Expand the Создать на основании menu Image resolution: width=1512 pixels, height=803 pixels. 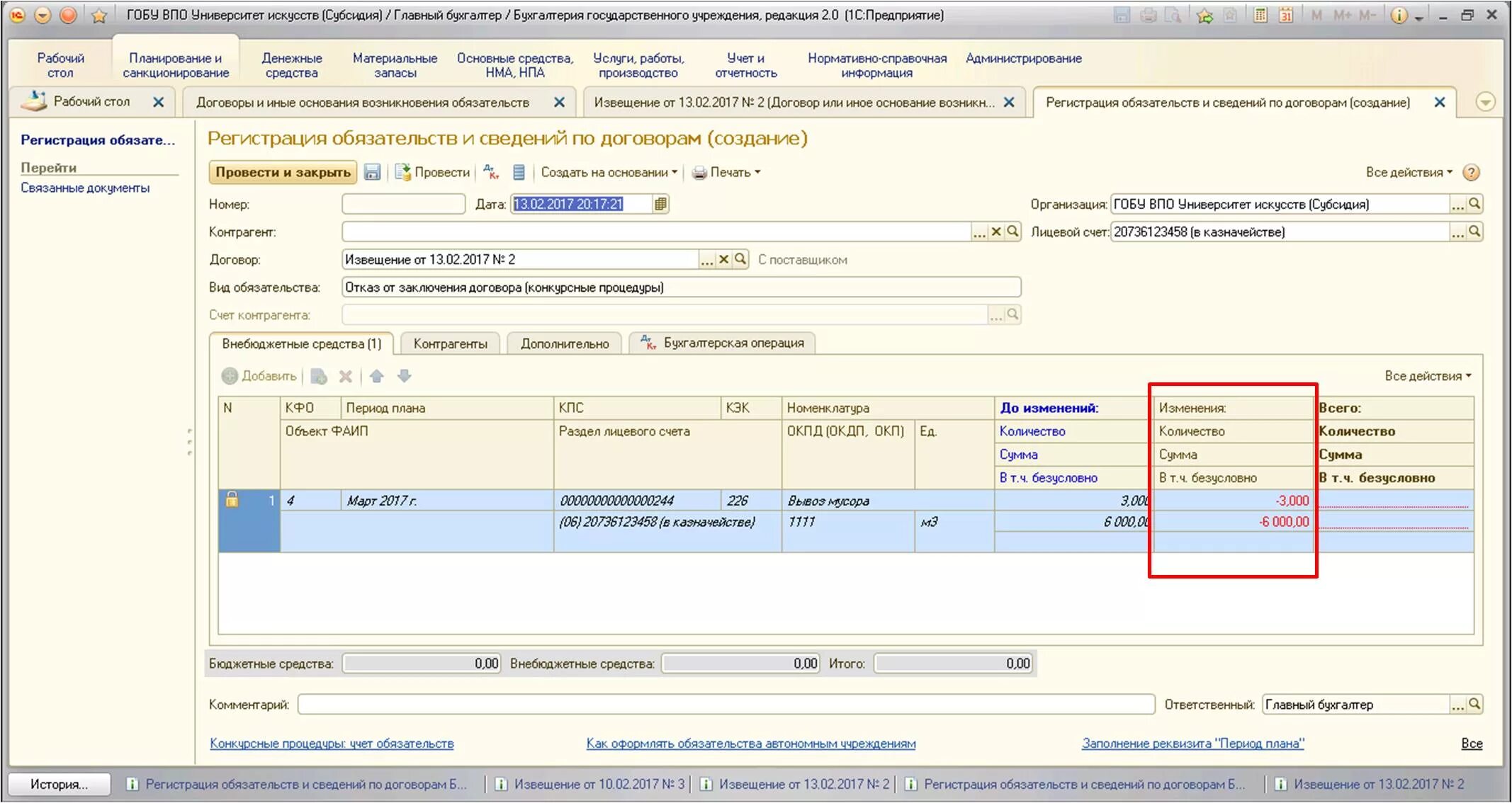click(x=609, y=172)
